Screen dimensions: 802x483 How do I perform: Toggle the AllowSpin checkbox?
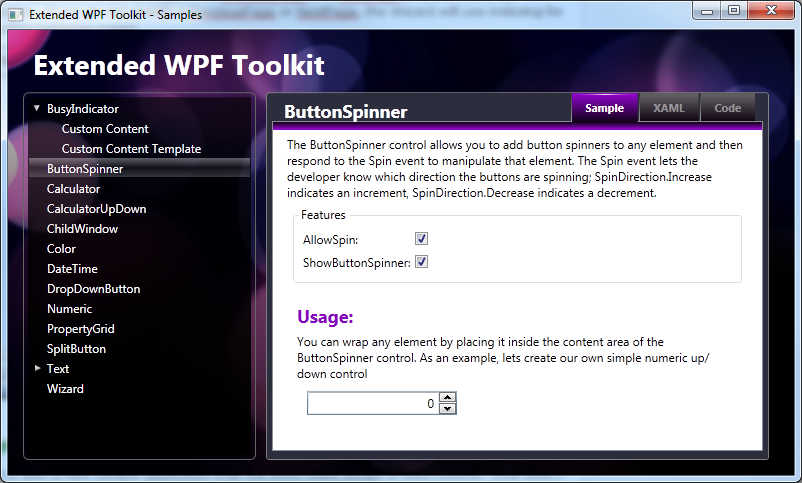(x=421, y=238)
